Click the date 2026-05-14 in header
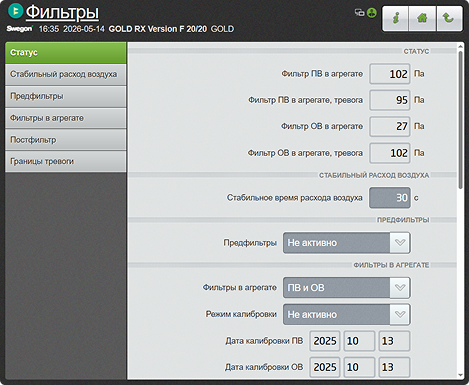Viewport: 469px width, 385px height. 84,29
